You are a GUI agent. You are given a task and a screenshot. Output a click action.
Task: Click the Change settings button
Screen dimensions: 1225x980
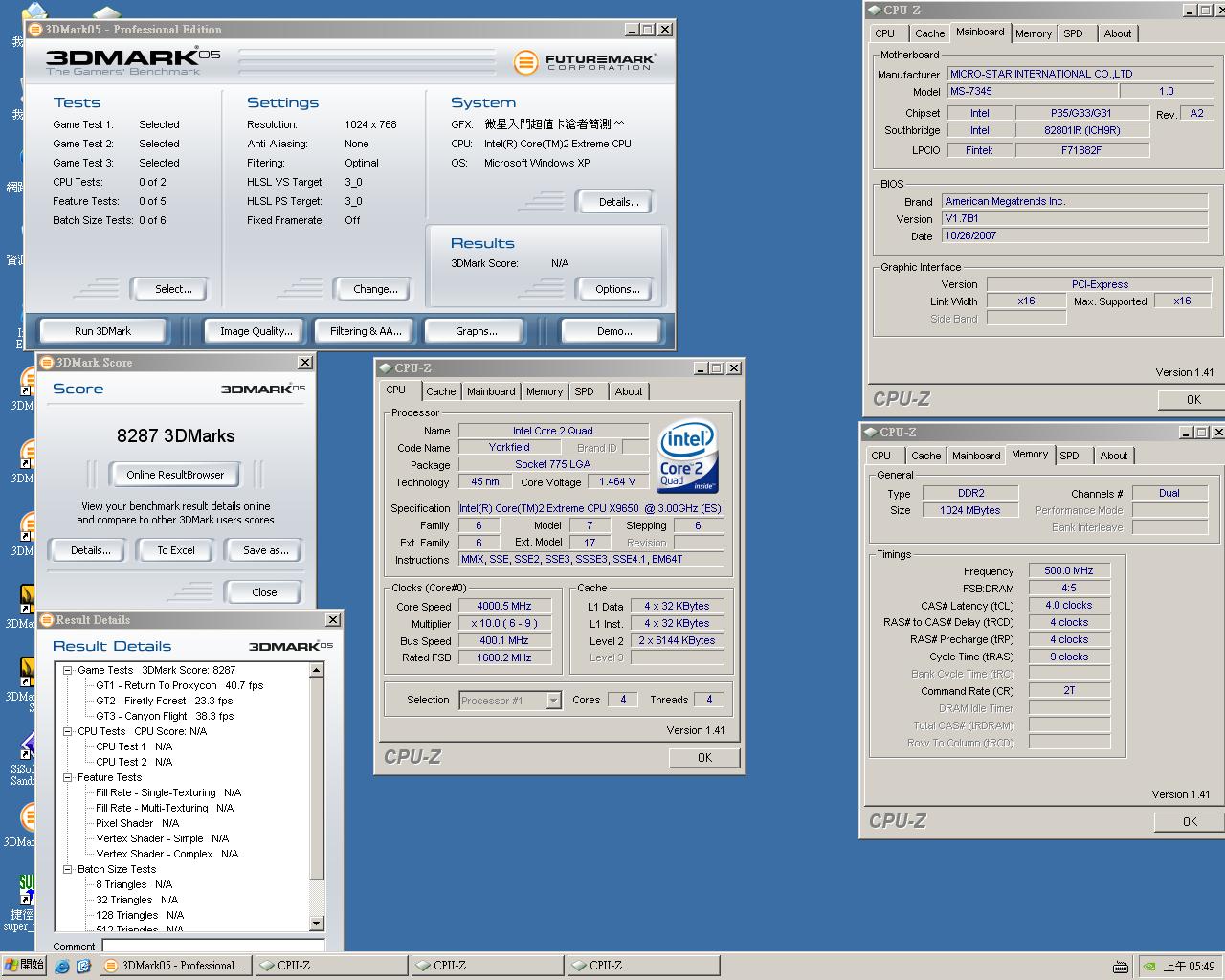pyautogui.click(x=375, y=289)
